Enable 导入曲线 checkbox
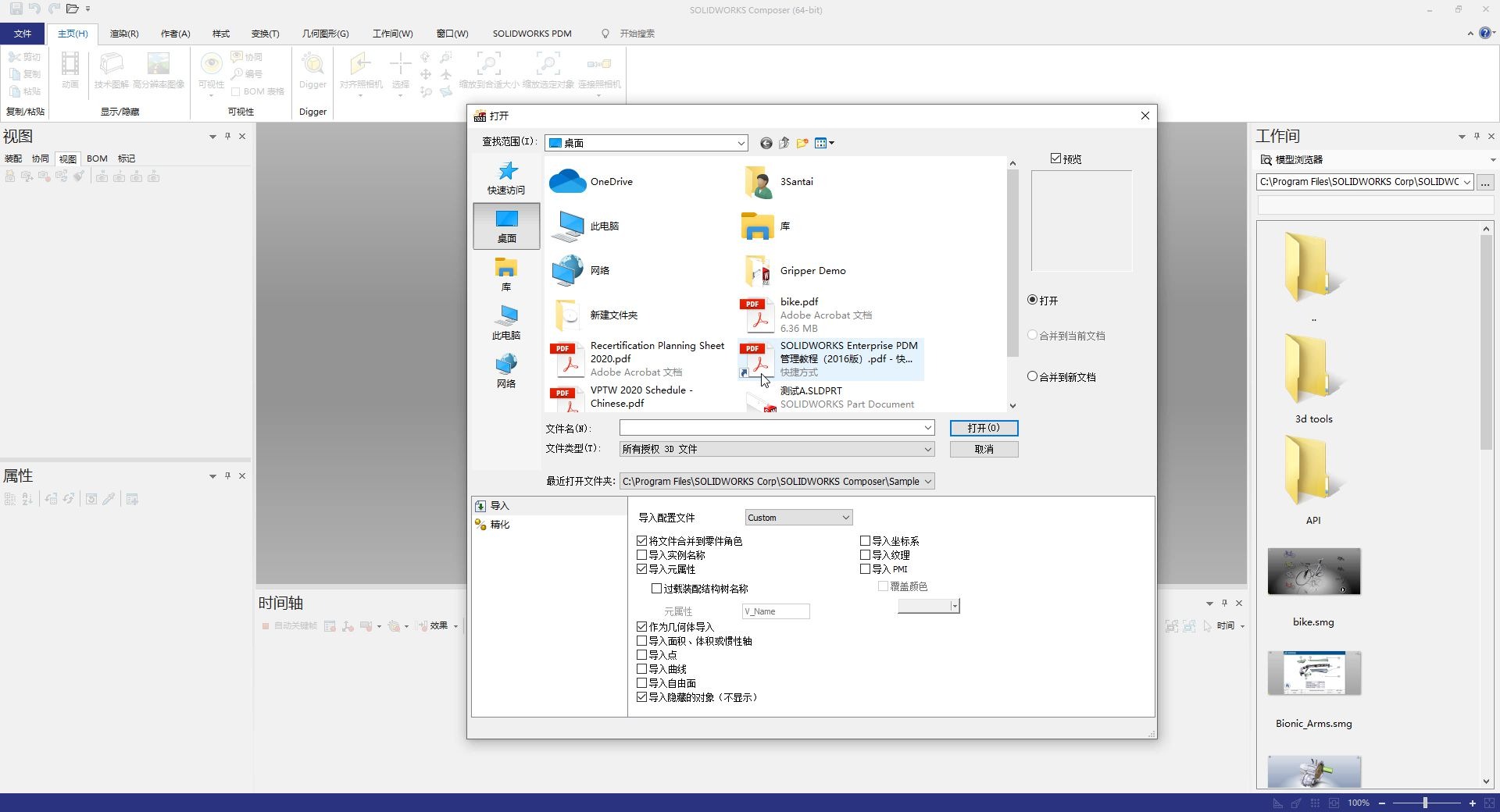Viewport: 1500px width, 812px height. [x=642, y=669]
